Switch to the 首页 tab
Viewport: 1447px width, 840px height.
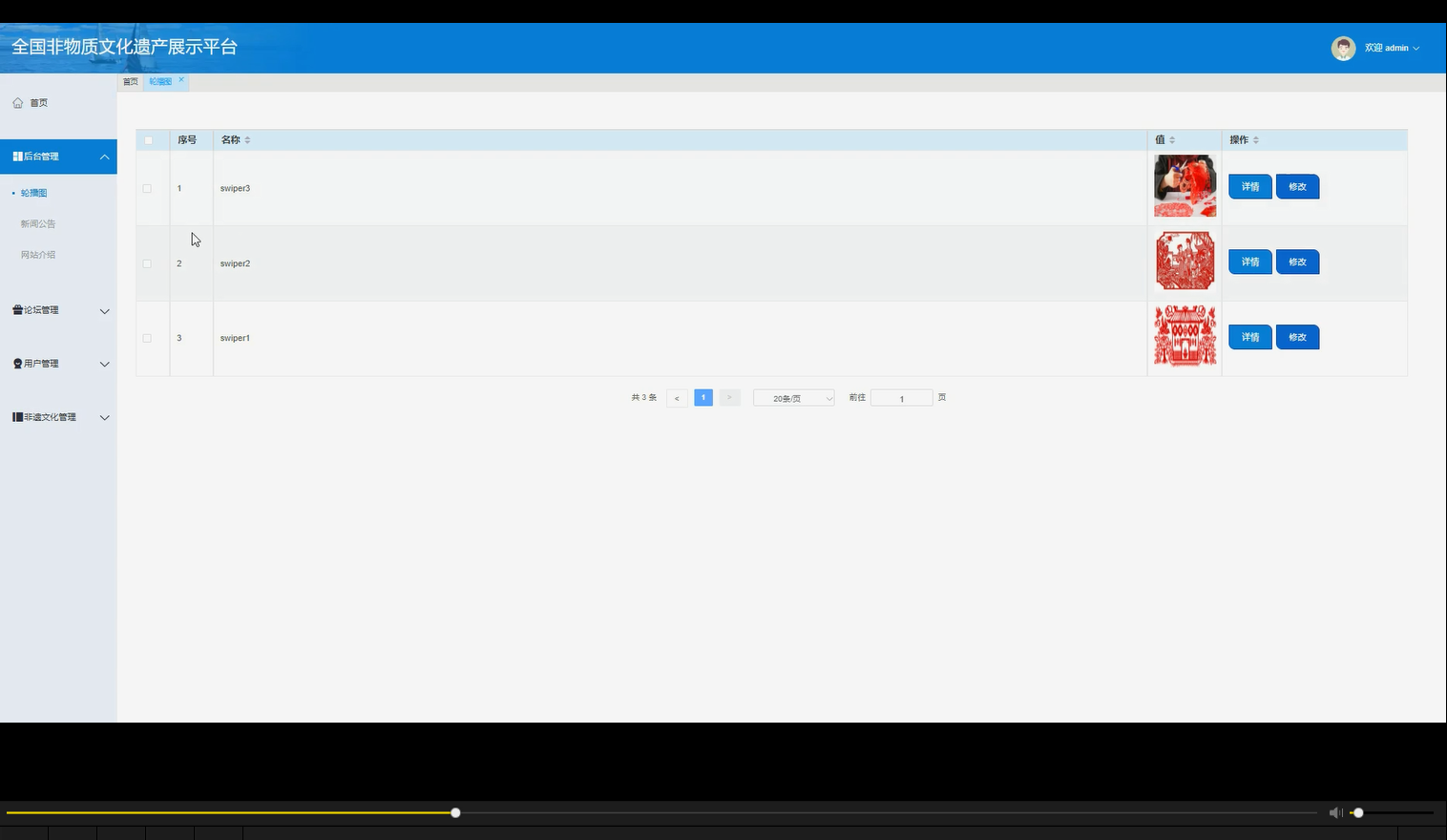tap(131, 82)
